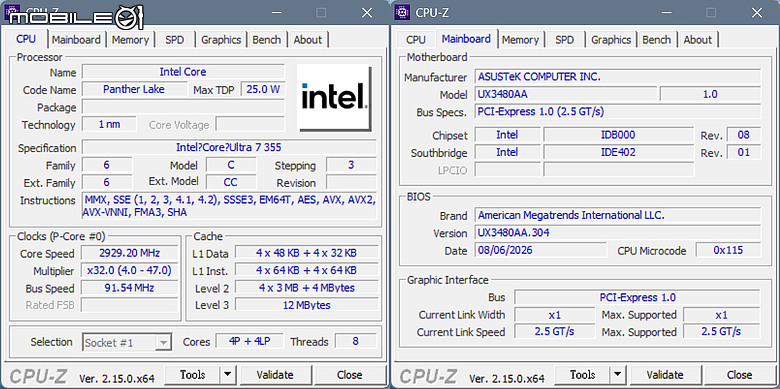Viewport: 780px width, 389px height.
Task: Click Close button in the right CPU-Z window
Action: (739, 375)
